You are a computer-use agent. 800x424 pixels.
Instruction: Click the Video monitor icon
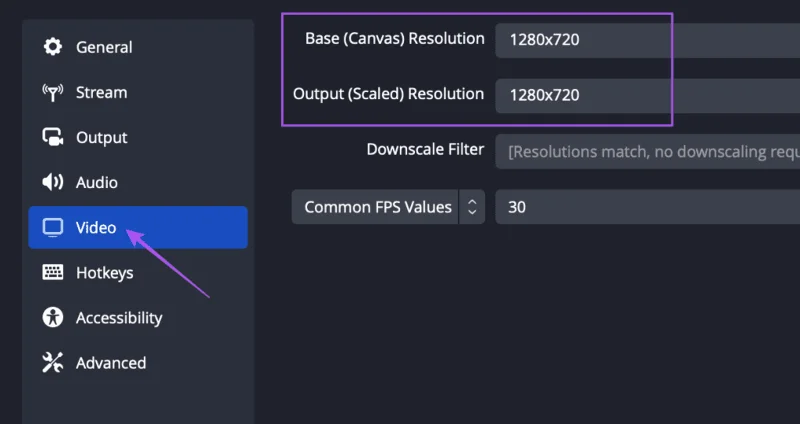(53, 228)
